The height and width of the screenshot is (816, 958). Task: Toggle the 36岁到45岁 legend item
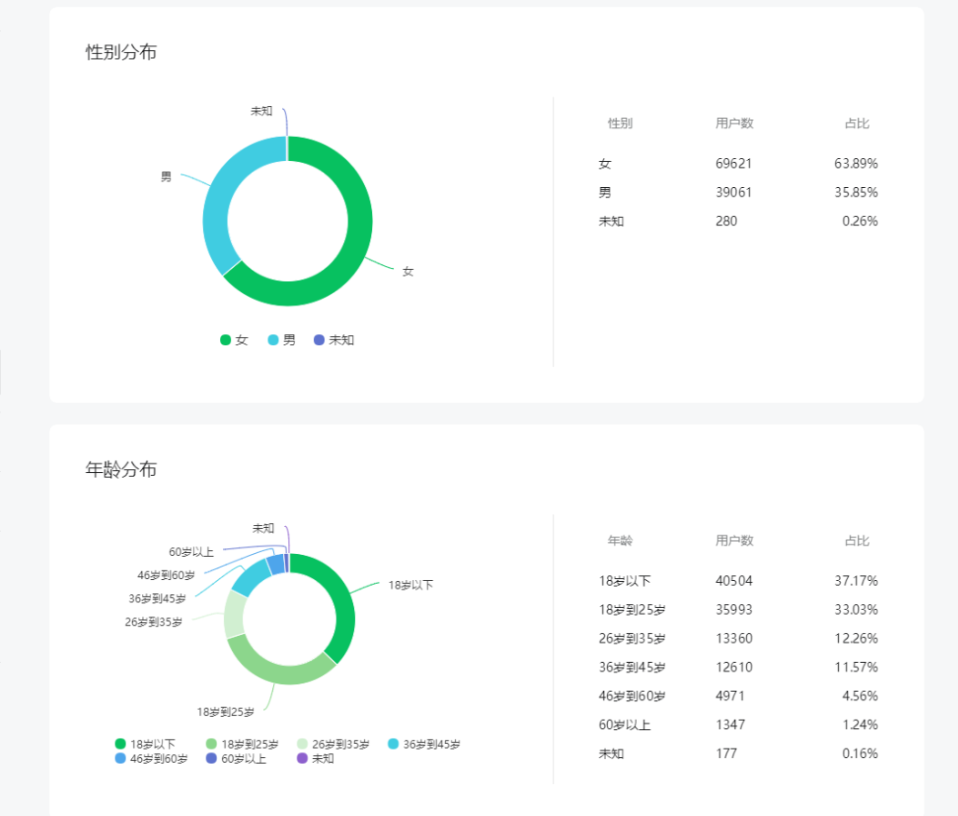coord(424,744)
